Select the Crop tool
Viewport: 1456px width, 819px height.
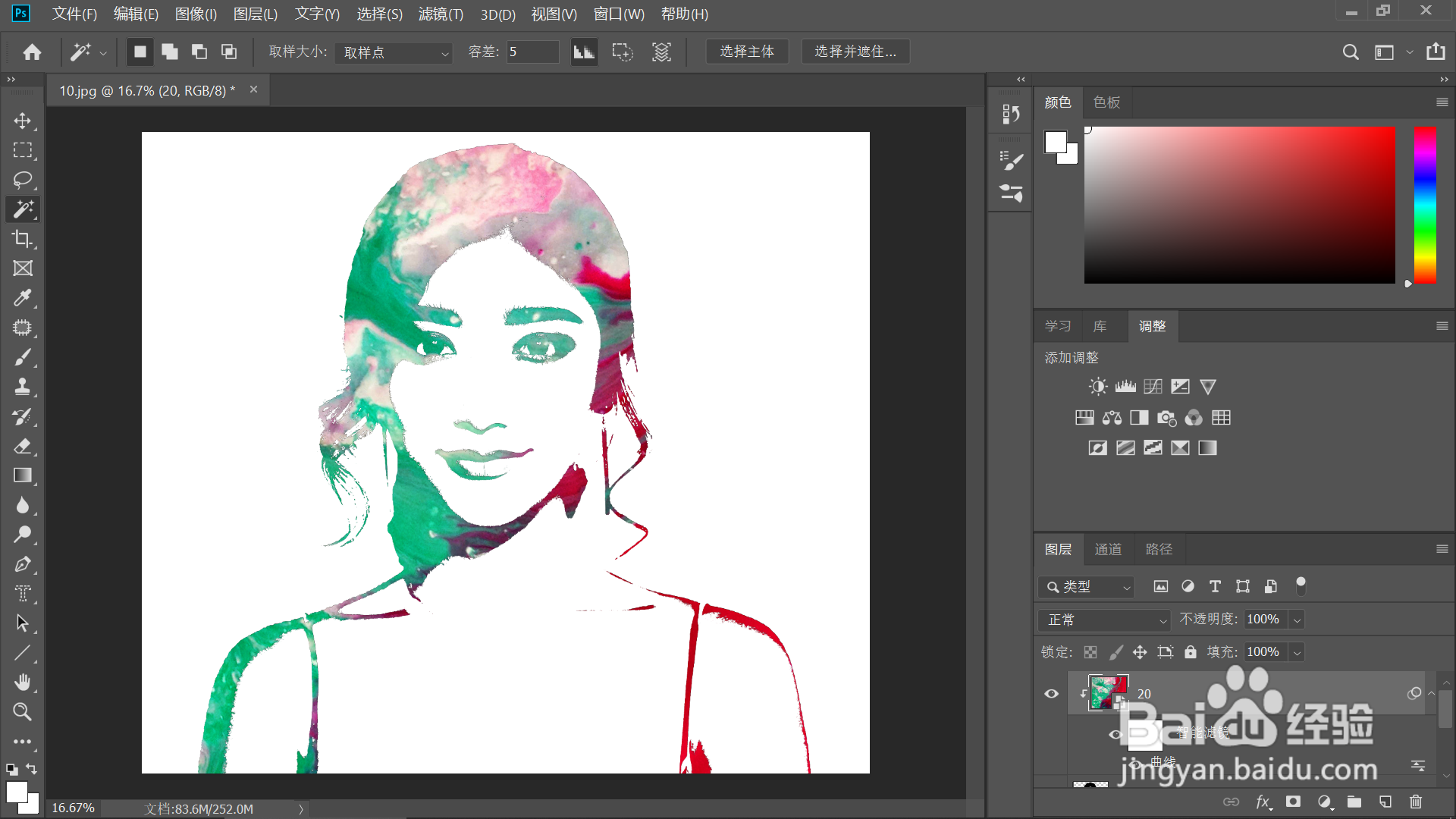23,239
